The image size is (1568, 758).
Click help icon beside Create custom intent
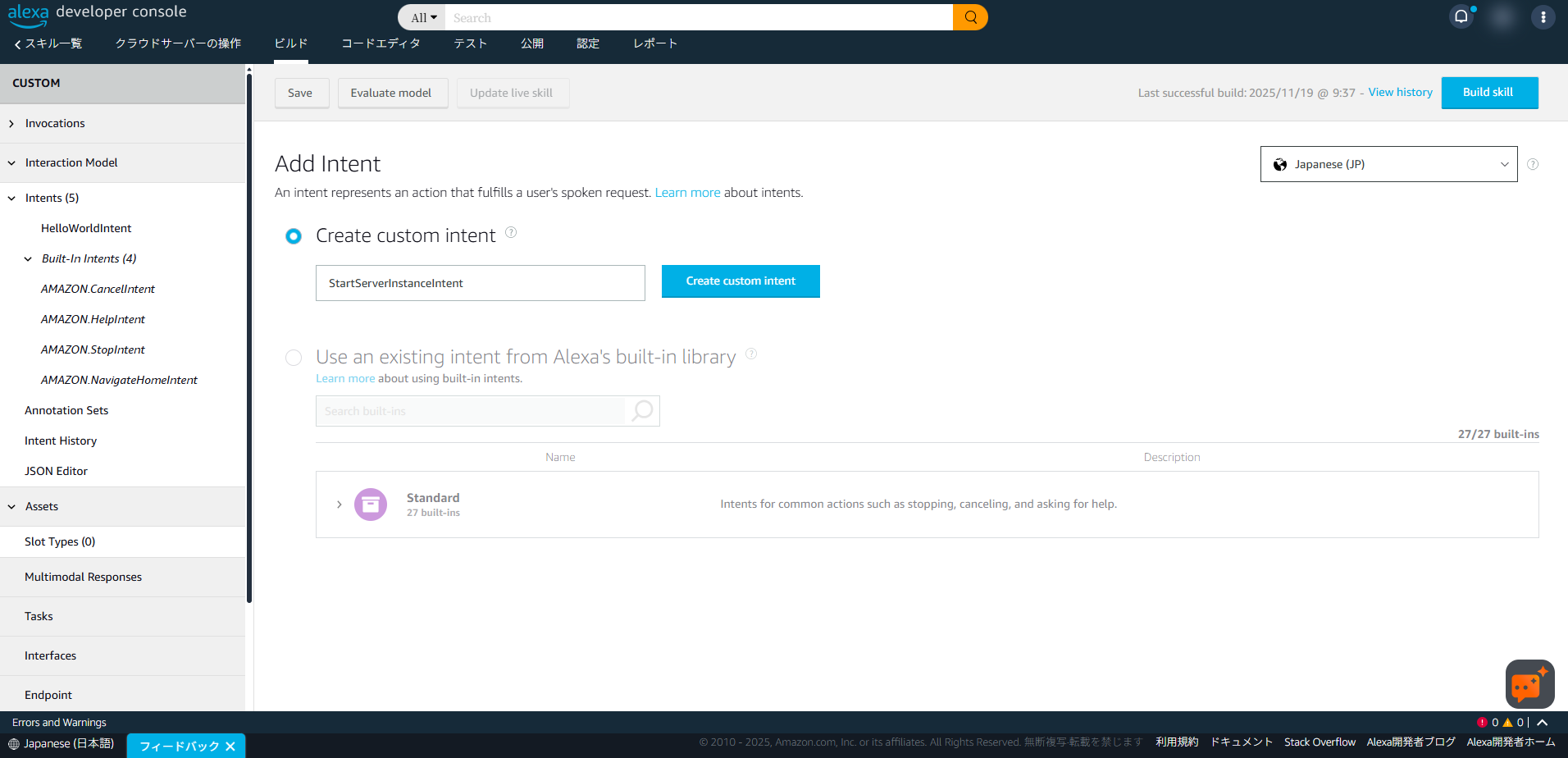tap(511, 232)
